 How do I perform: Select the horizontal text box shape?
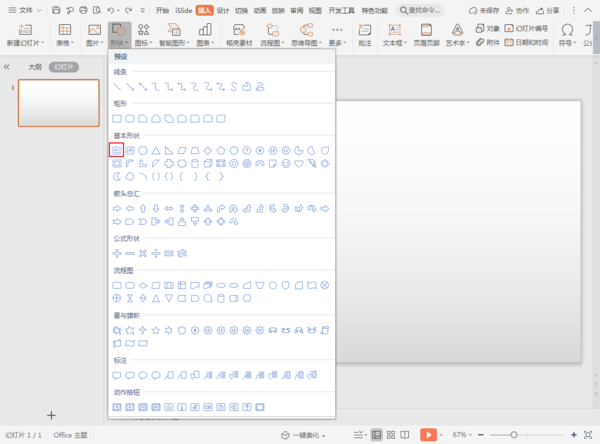116,149
